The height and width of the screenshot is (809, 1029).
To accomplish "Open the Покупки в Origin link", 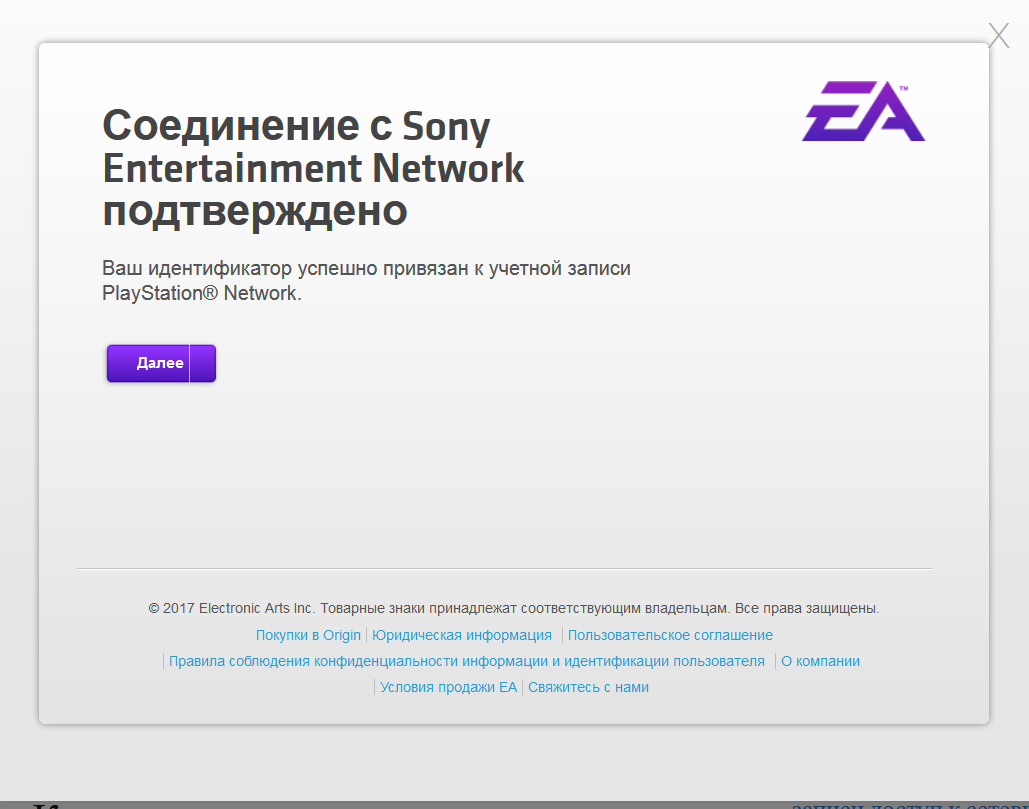I will [x=308, y=635].
